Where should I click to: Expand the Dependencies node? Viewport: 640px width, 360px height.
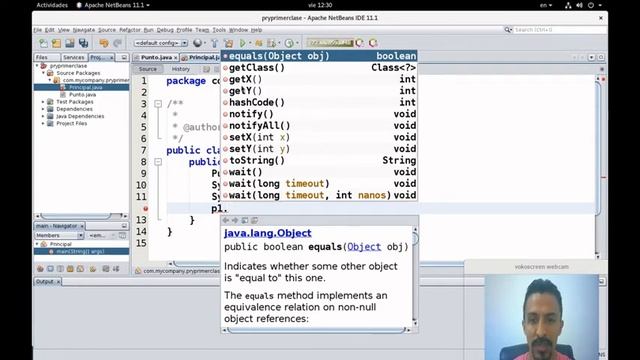tap(44, 109)
